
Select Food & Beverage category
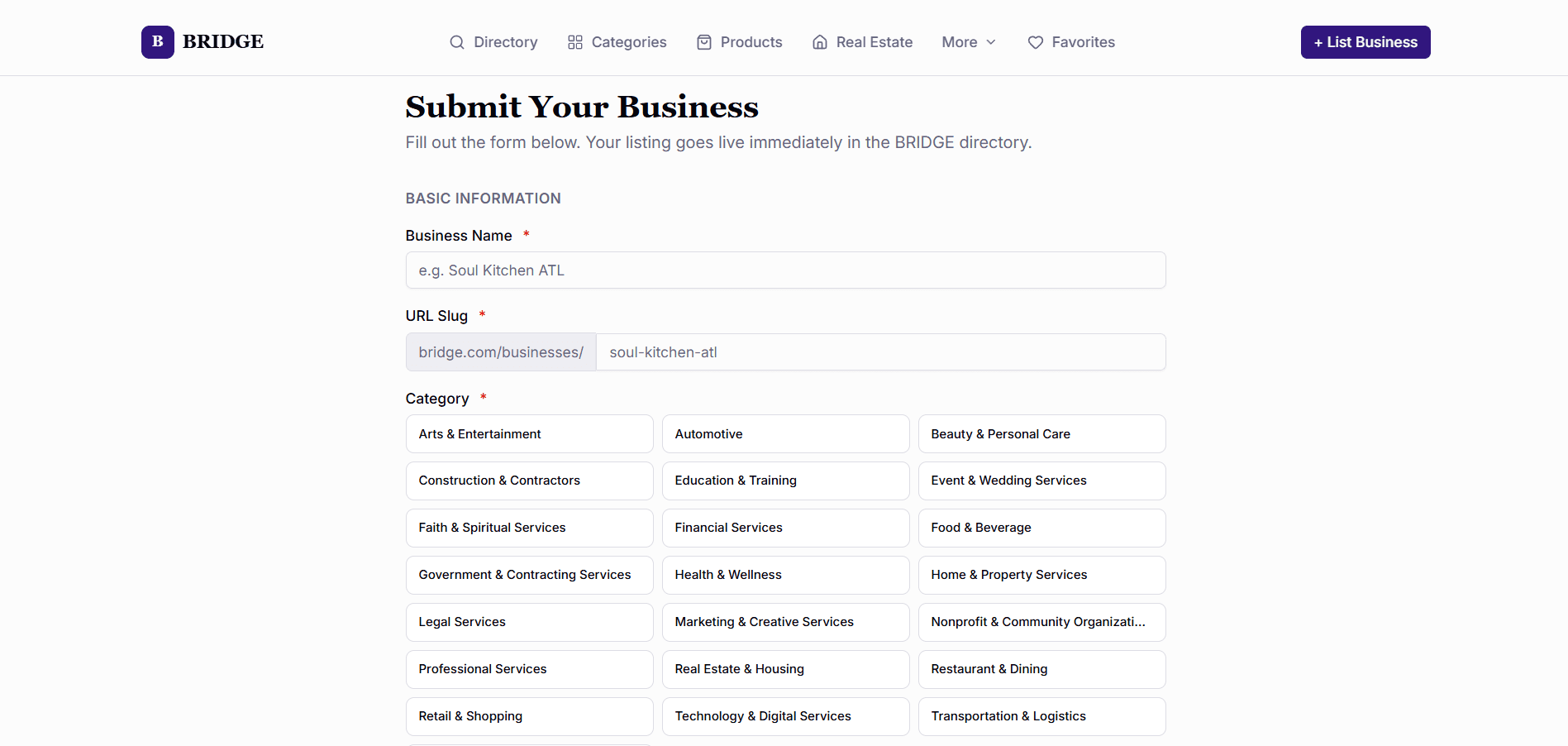coord(1042,528)
